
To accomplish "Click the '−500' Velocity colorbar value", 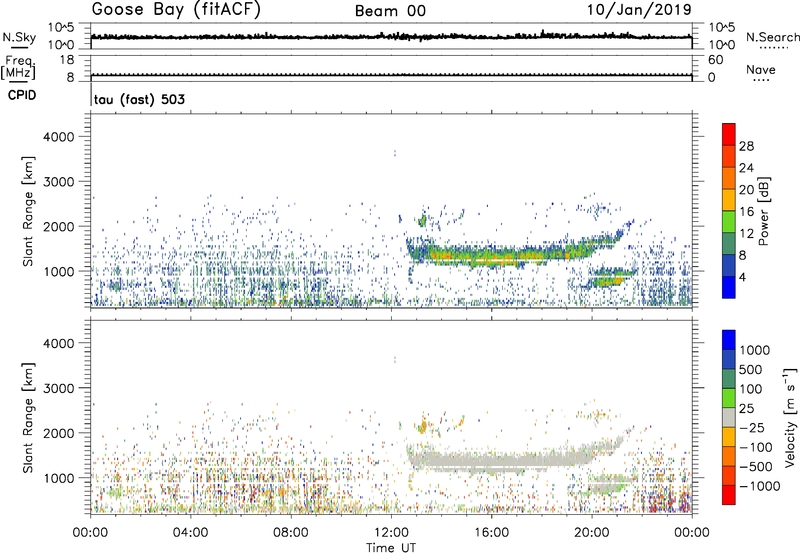I will pos(756,467).
